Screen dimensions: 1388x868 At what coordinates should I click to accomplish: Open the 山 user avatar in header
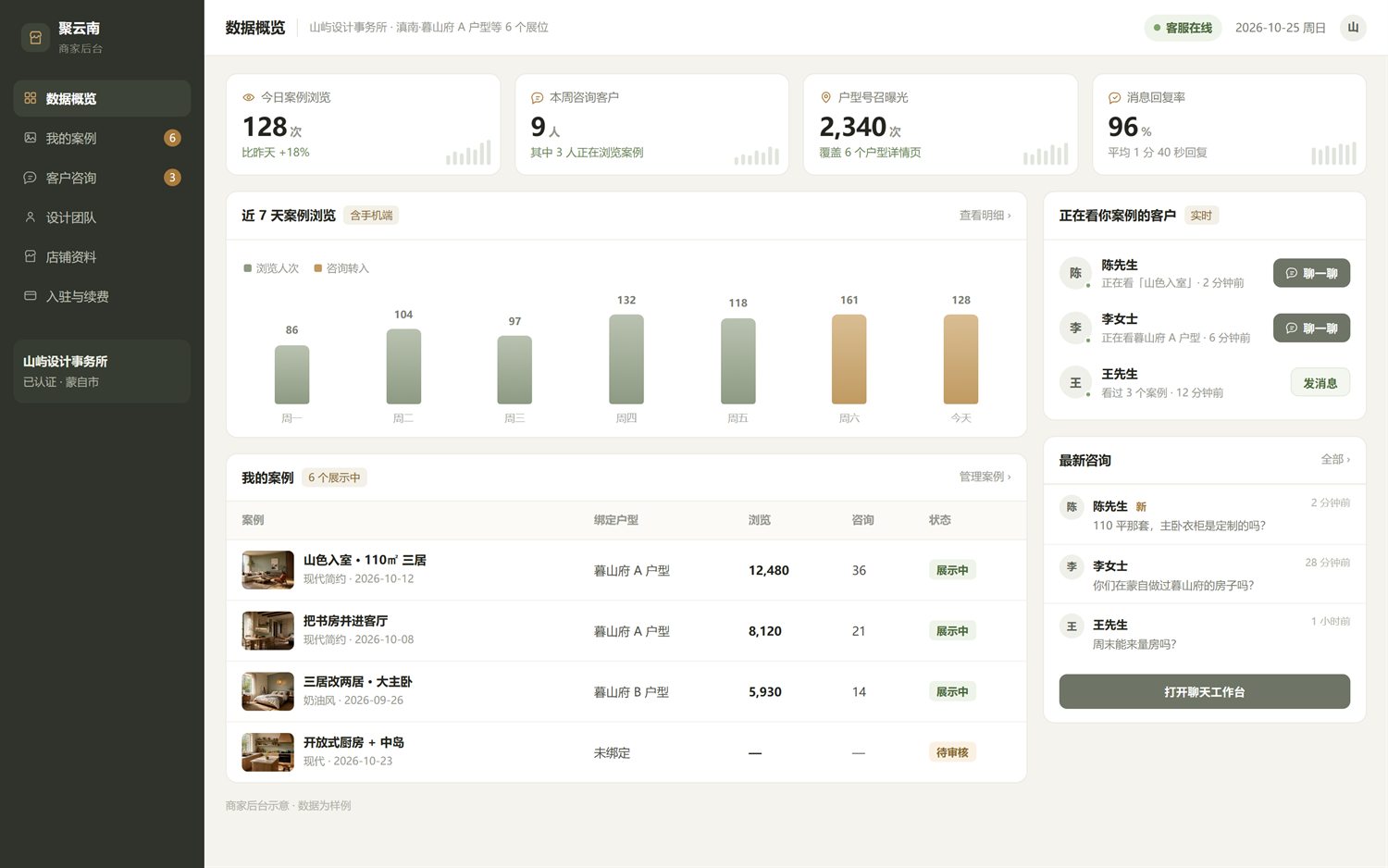point(1353,28)
